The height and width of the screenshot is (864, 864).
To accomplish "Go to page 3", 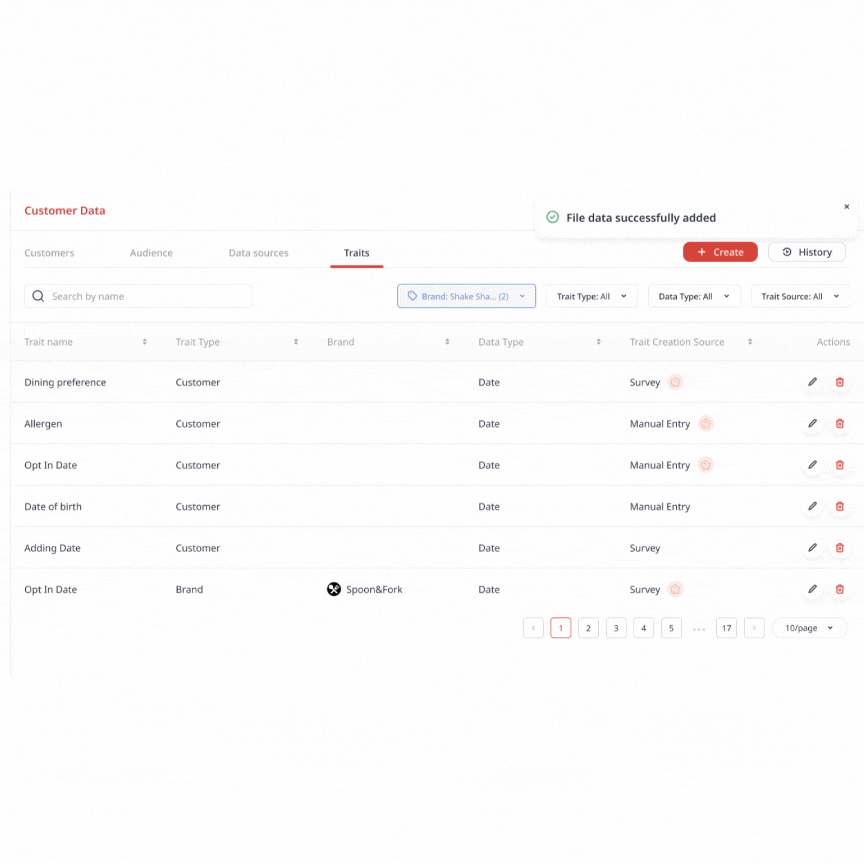I will (616, 628).
